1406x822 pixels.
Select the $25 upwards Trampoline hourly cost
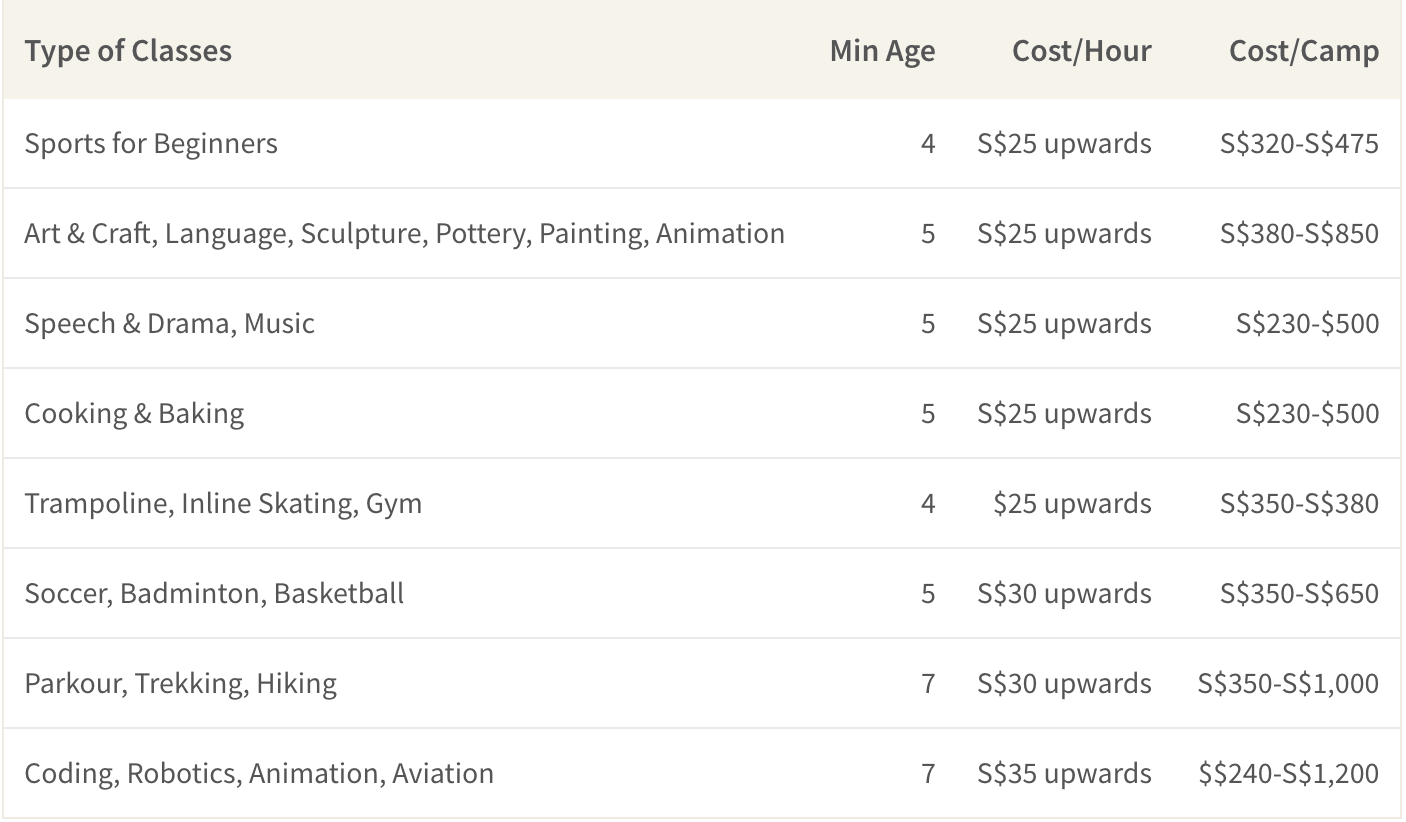pyautogui.click(x=1072, y=503)
